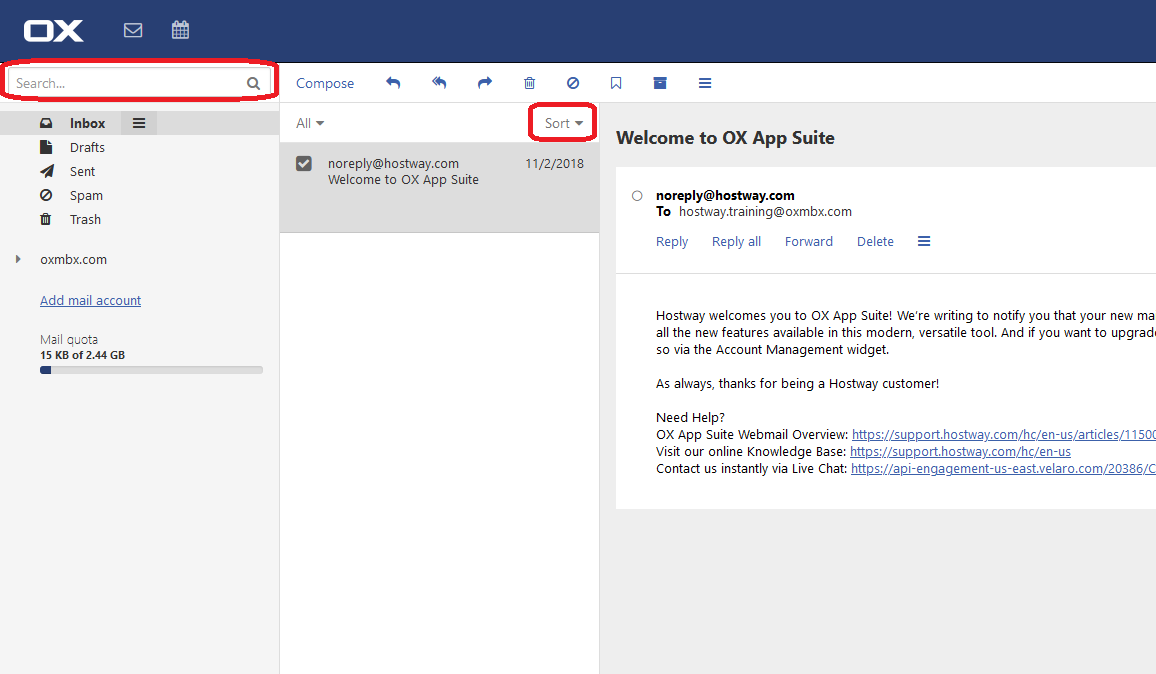Click the Forward link in message

click(x=809, y=241)
